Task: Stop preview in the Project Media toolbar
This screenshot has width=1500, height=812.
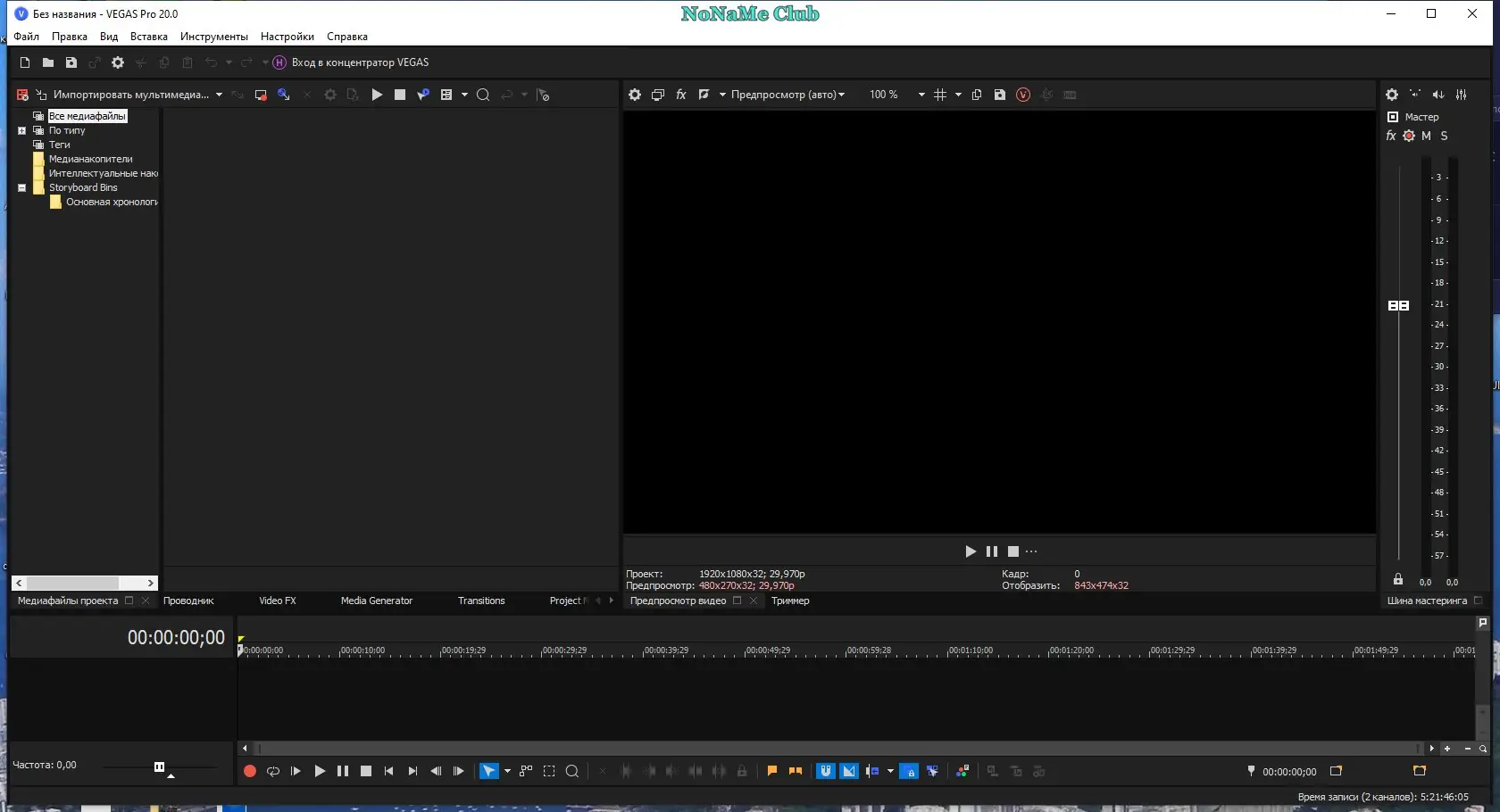Action: click(400, 95)
